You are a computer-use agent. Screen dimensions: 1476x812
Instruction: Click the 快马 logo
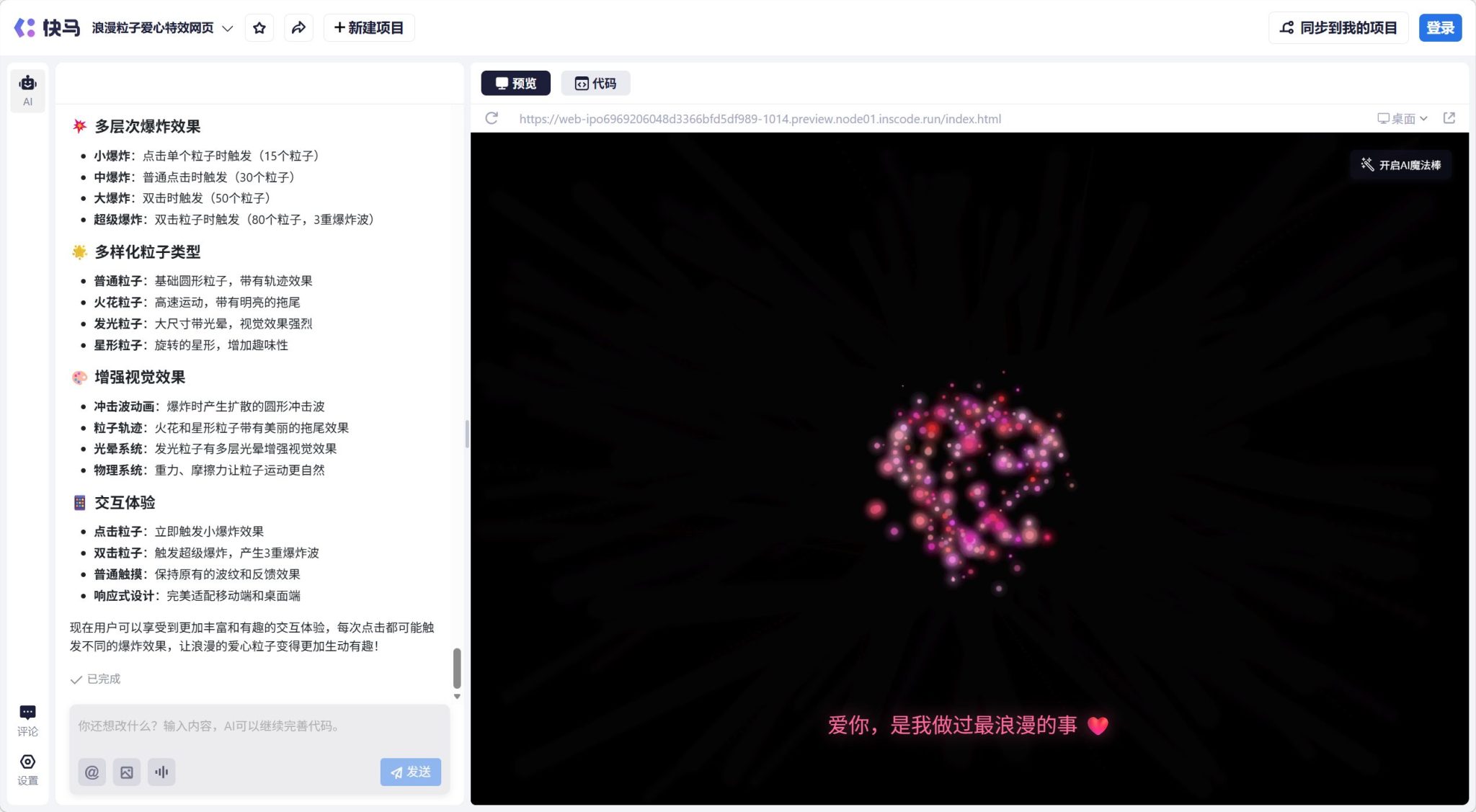click(x=45, y=27)
